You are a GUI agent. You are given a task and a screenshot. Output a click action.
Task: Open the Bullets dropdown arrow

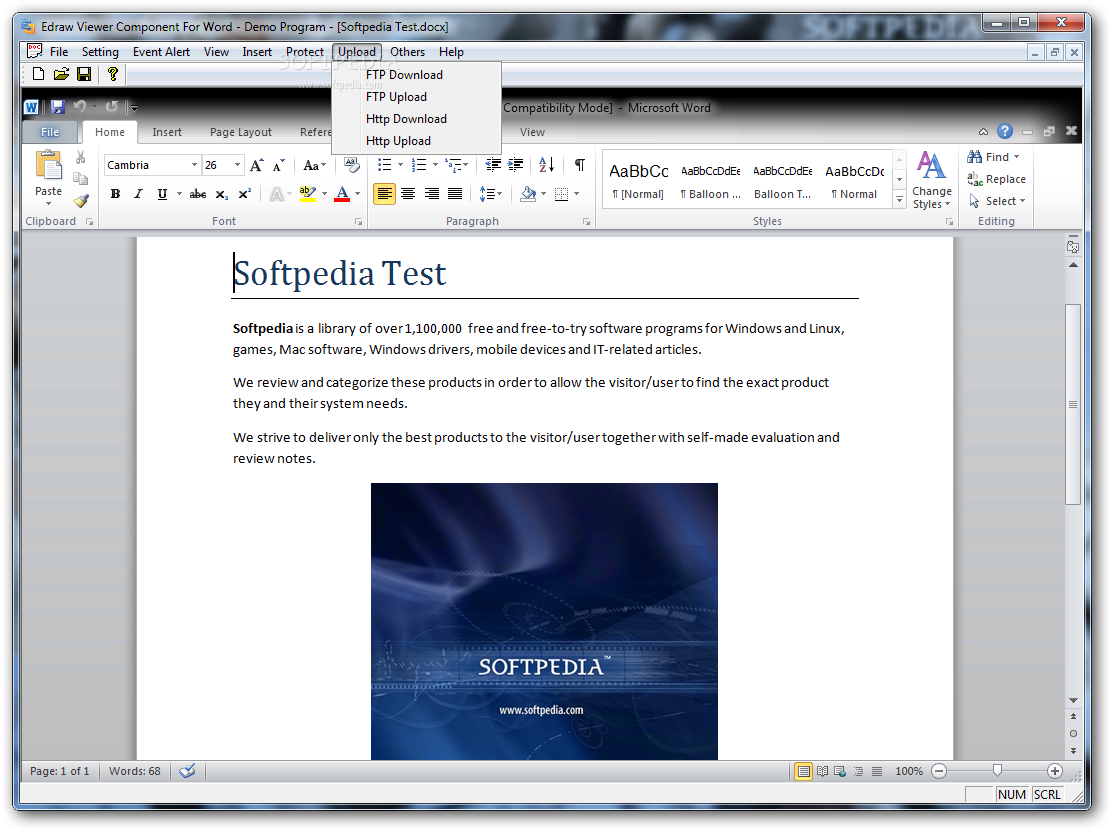(401, 165)
